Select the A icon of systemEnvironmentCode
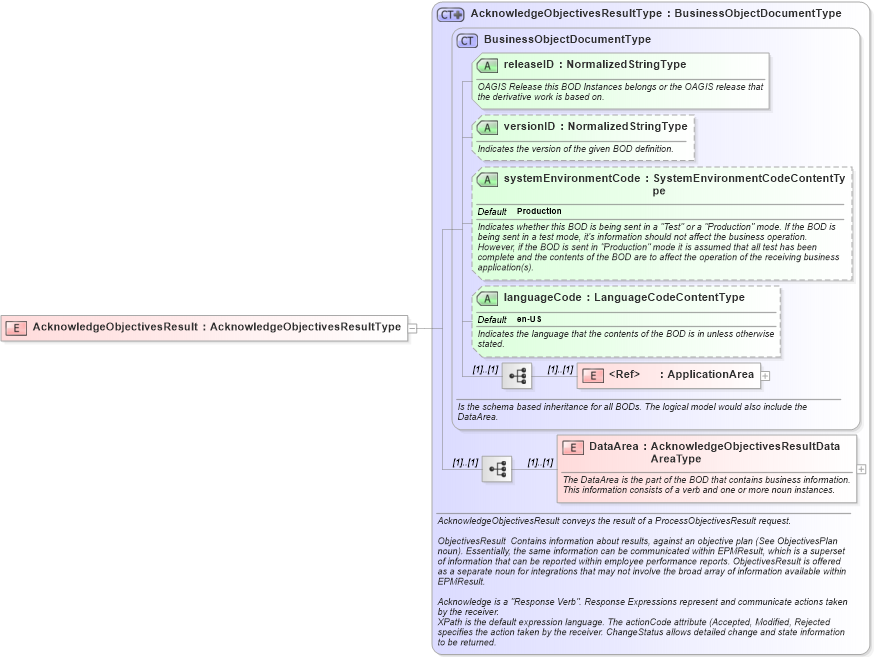Viewport: 874px width, 657px height. (487, 179)
